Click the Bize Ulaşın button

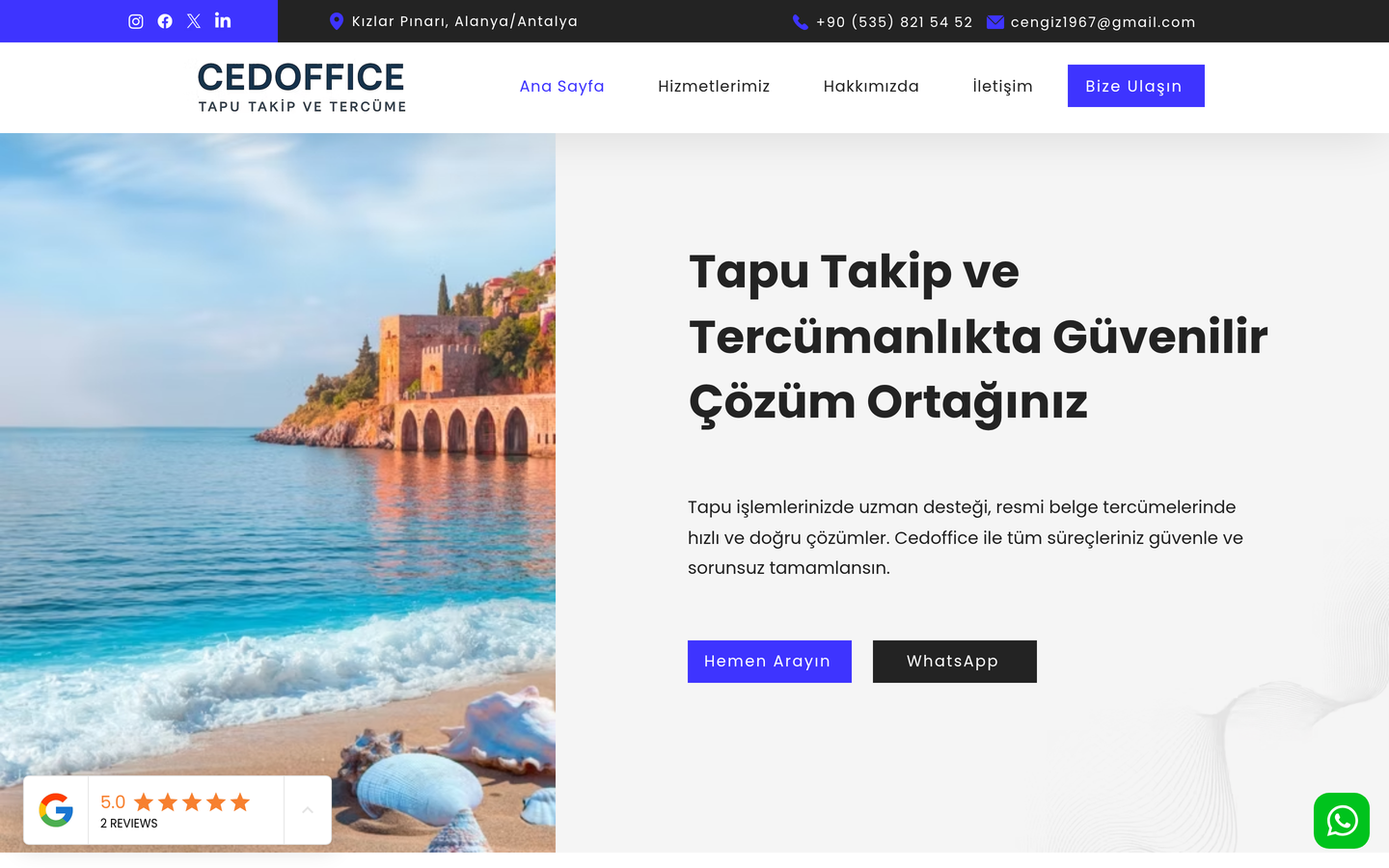coord(1136,86)
